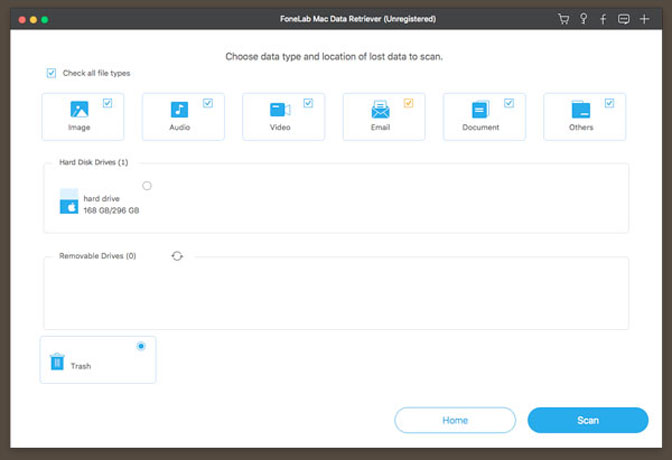Click the 'Others' label text
672x460 pixels.
[x=581, y=127]
